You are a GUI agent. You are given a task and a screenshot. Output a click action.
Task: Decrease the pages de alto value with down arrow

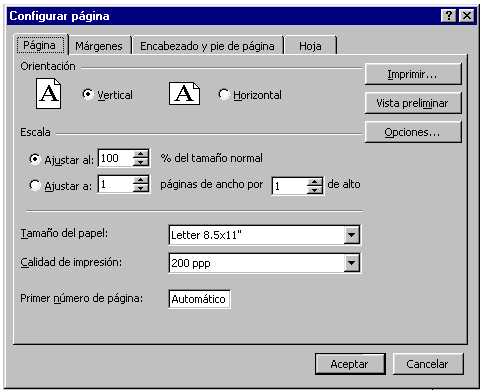coord(314,190)
